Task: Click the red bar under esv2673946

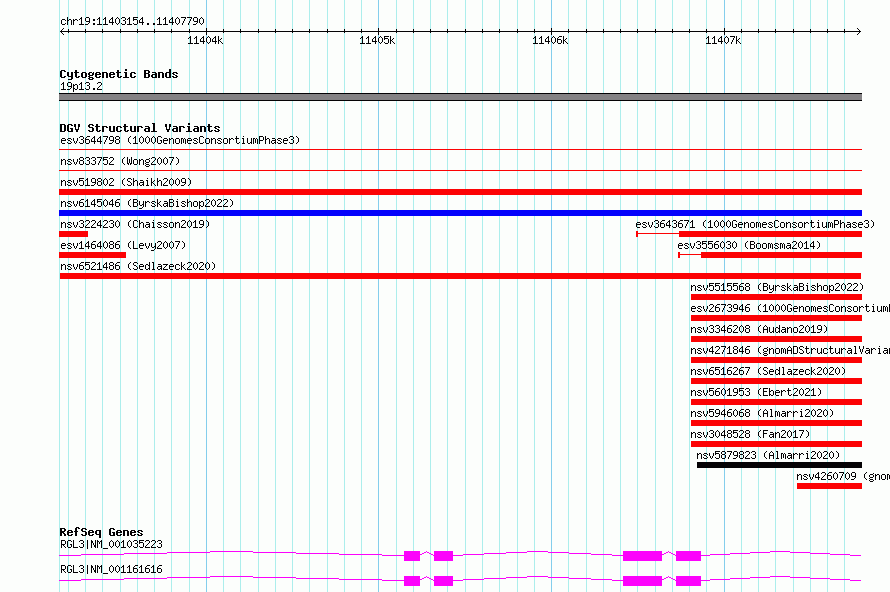Action: 776,318
